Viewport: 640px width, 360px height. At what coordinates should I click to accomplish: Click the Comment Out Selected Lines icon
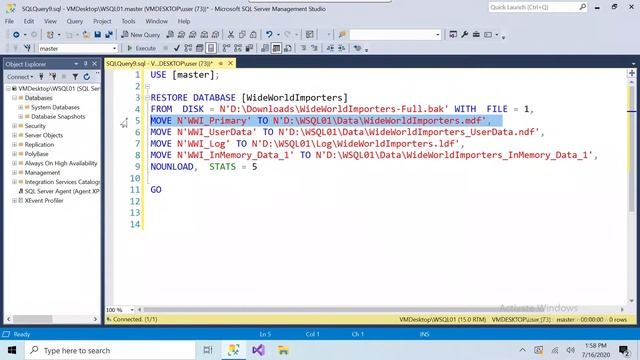point(303,48)
